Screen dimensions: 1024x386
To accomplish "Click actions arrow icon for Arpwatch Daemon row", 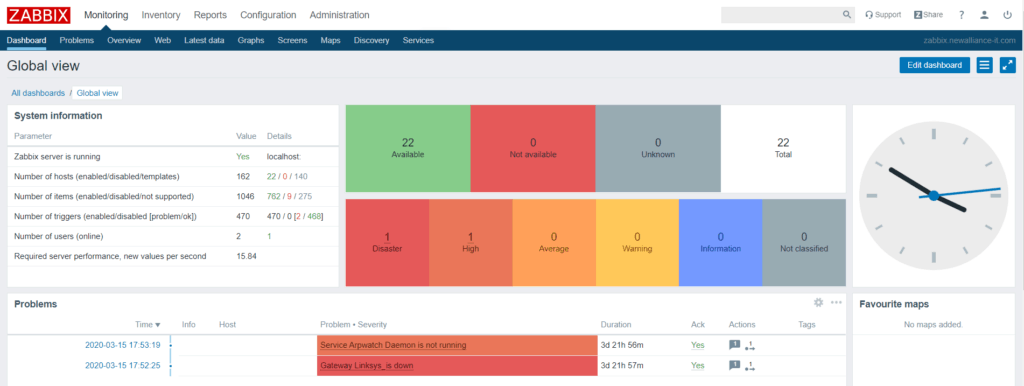I will coord(750,346).
